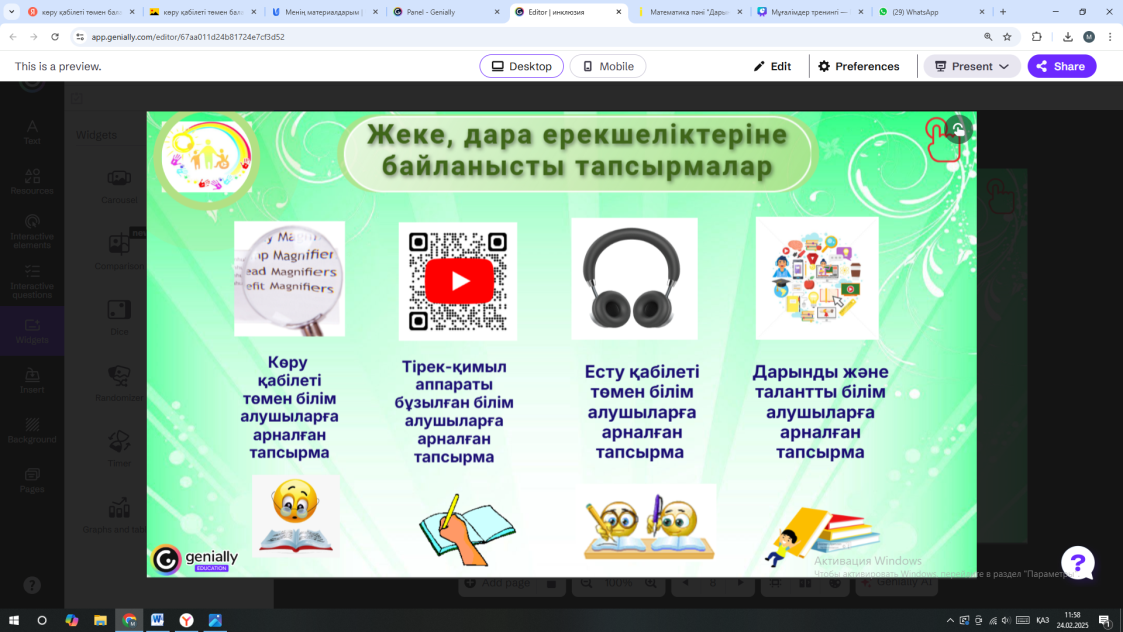
Task: Open Chrome downloads
Action: click(1067, 37)
